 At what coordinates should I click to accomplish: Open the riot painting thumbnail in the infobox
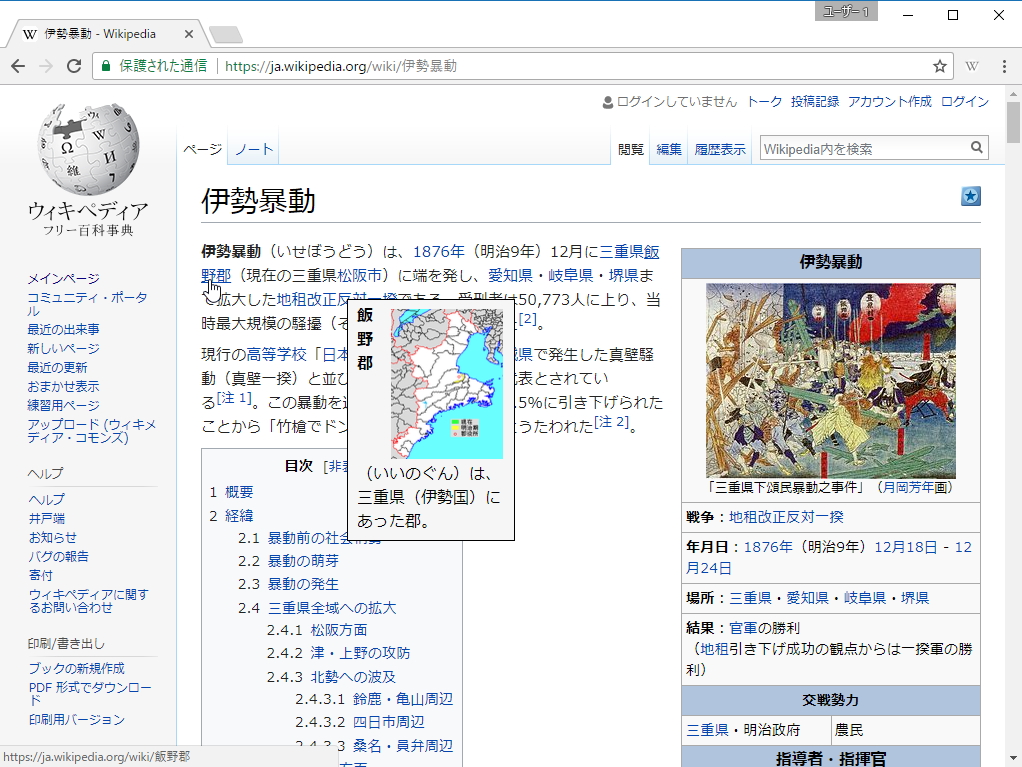tap(831, 381)
